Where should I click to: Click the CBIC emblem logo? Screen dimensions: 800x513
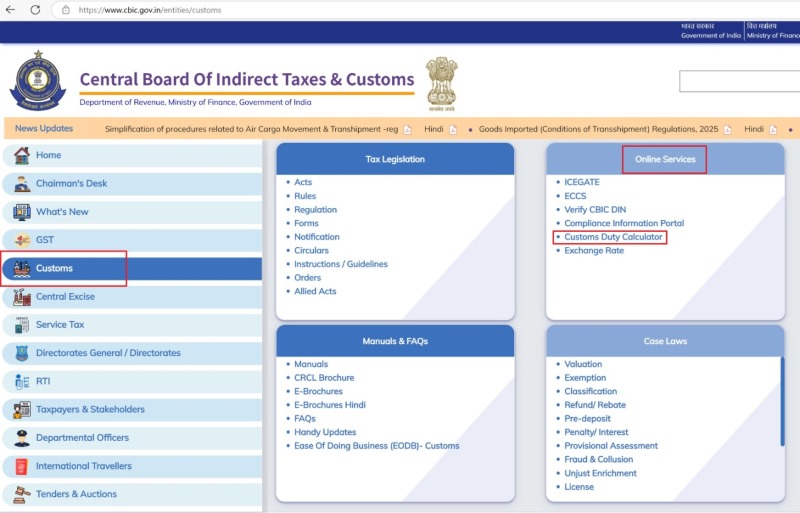(x=37, y=80)
